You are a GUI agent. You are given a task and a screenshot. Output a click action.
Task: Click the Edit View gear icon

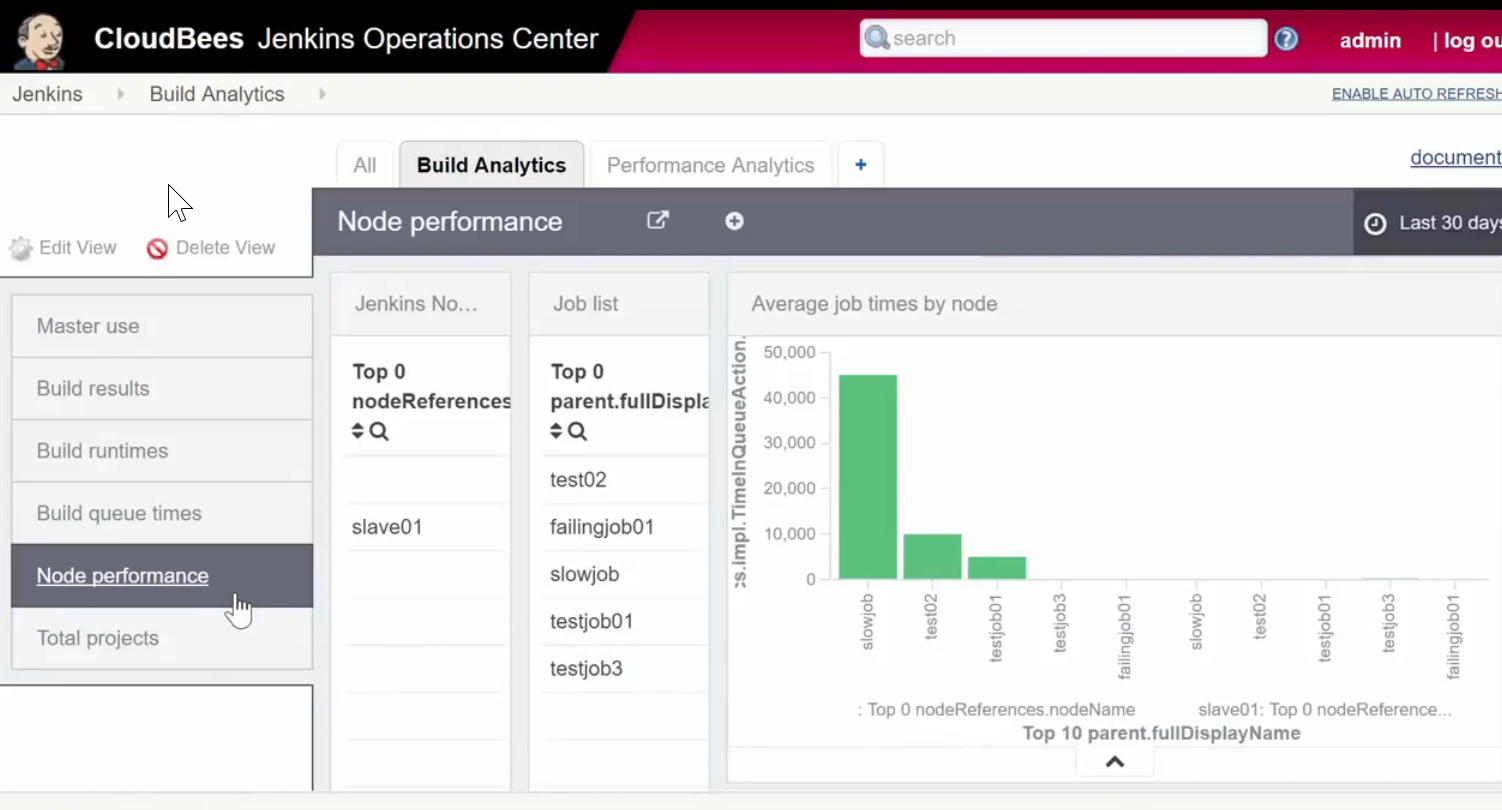click(21, 248)
